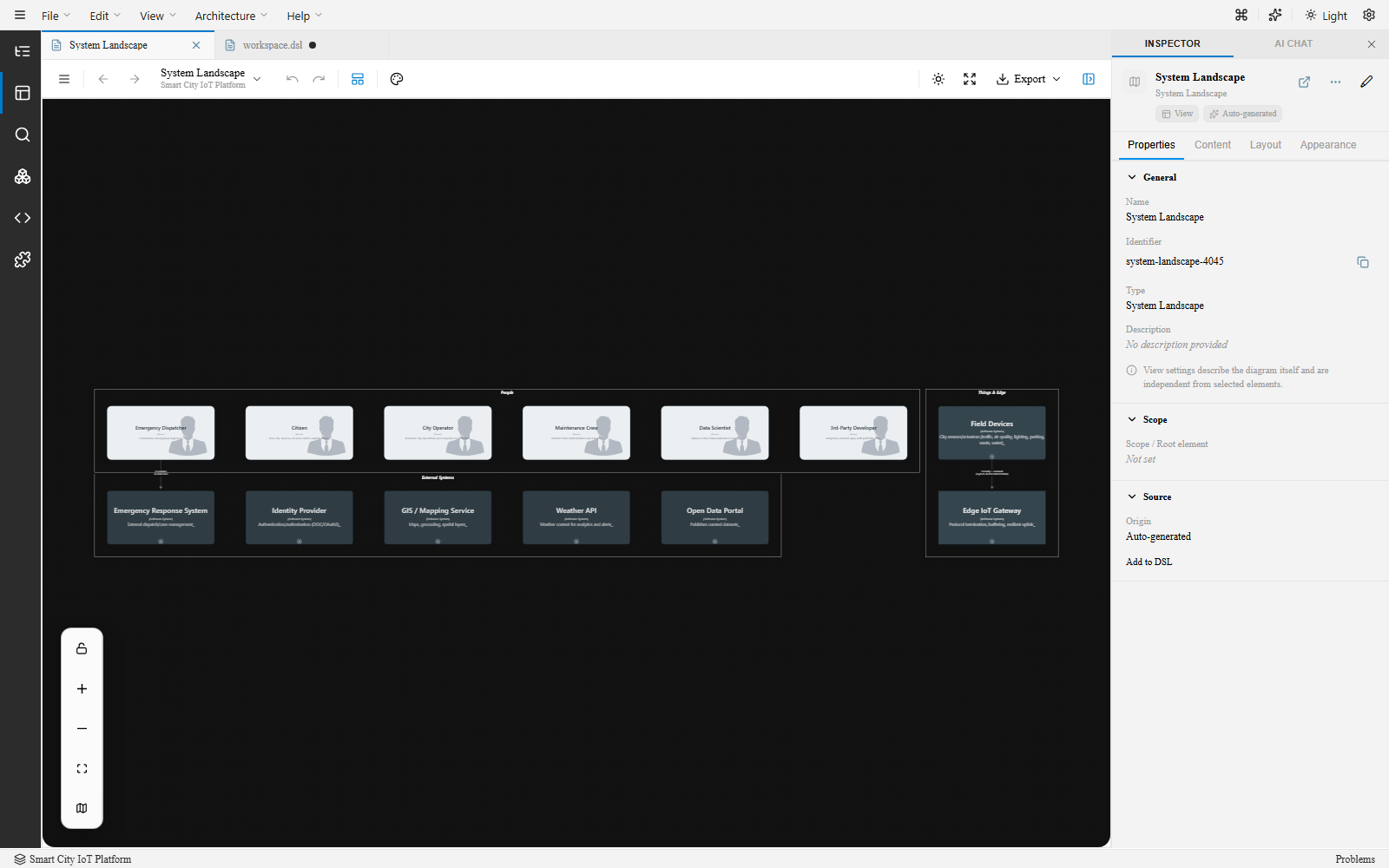Image resolution: width=1389 pixels, height=868 pixels.
Task: Toggle the inspector side panel
Action: click(x=1089, y=79)
